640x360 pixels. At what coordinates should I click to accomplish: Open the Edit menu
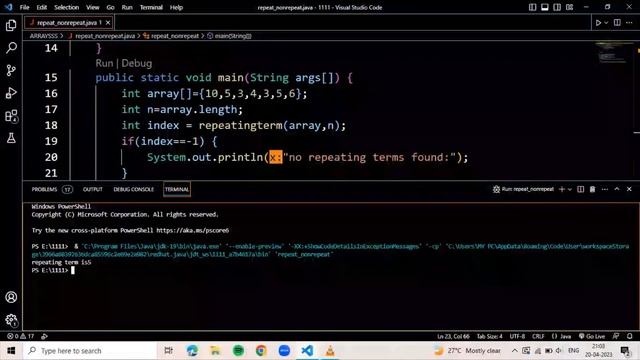pyautogui.click(x=42, y=7)
